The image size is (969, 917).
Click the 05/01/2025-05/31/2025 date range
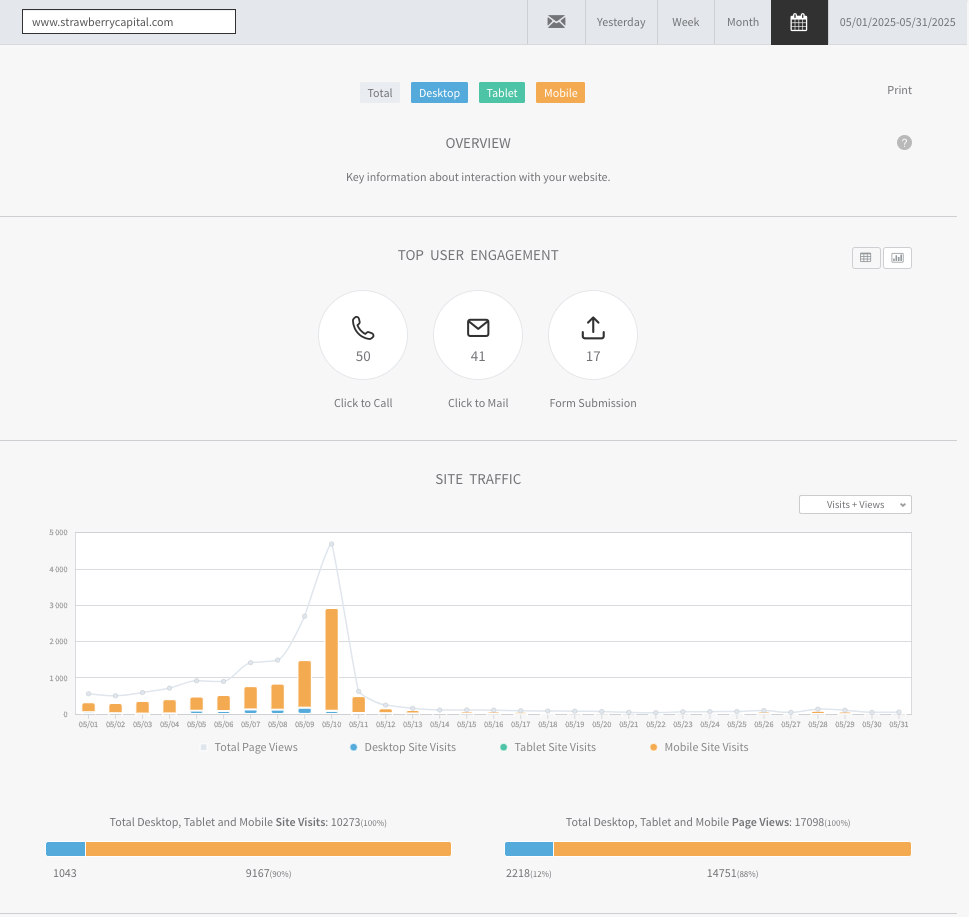click(897, 22)
